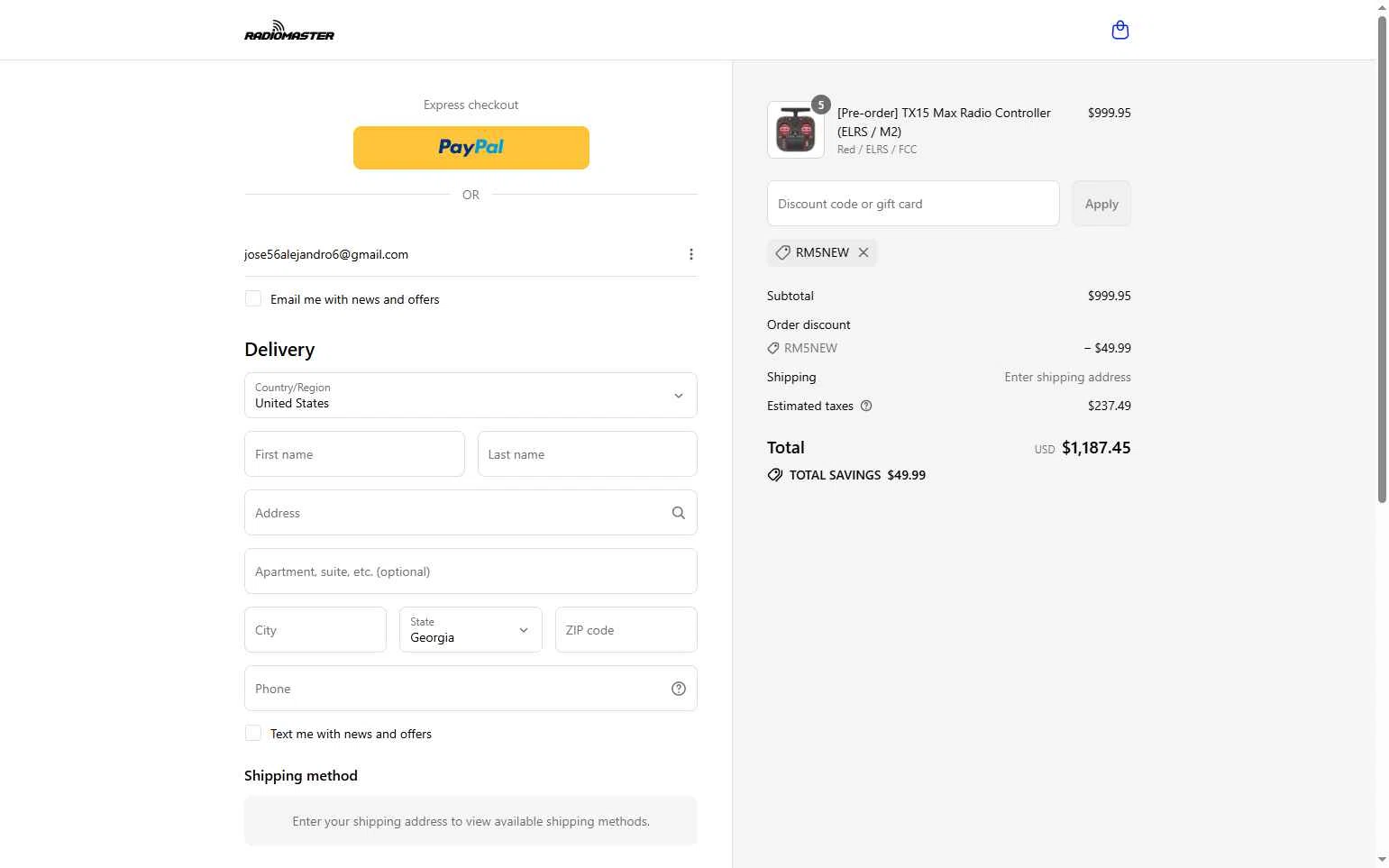Click the Red / ELRS / FCC variant text

pos(877,150)
